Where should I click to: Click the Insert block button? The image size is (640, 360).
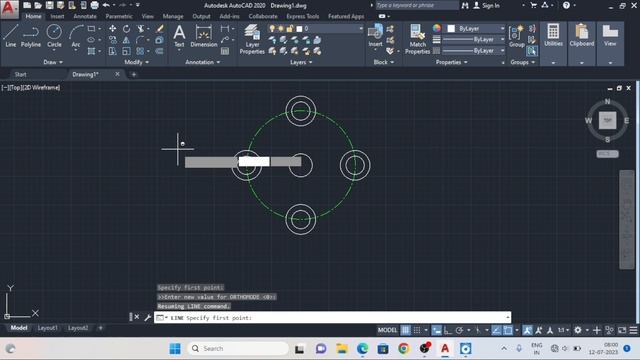375,36
